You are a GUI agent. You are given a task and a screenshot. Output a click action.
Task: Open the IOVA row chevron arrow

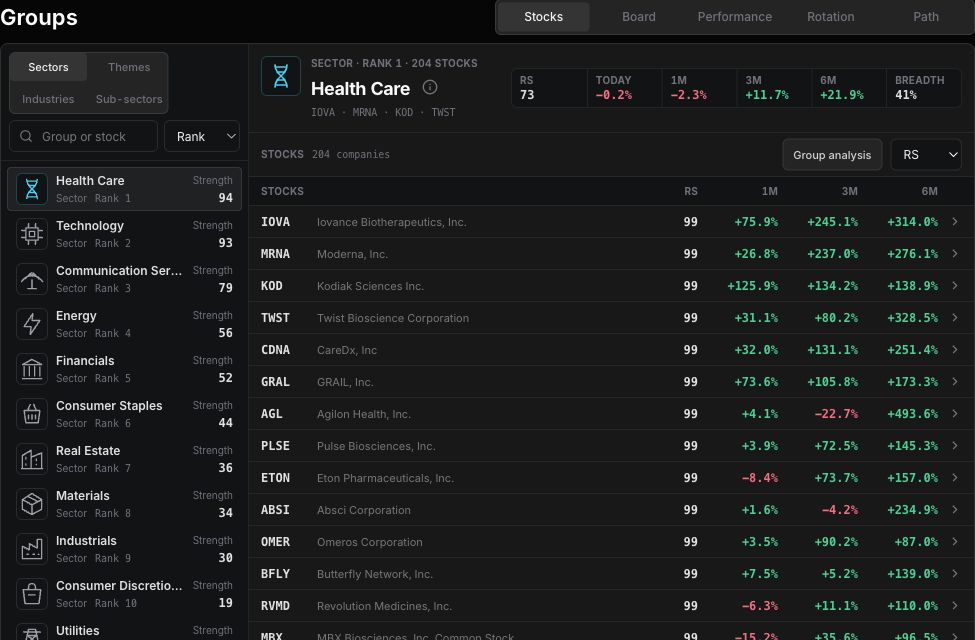[955, 221]
